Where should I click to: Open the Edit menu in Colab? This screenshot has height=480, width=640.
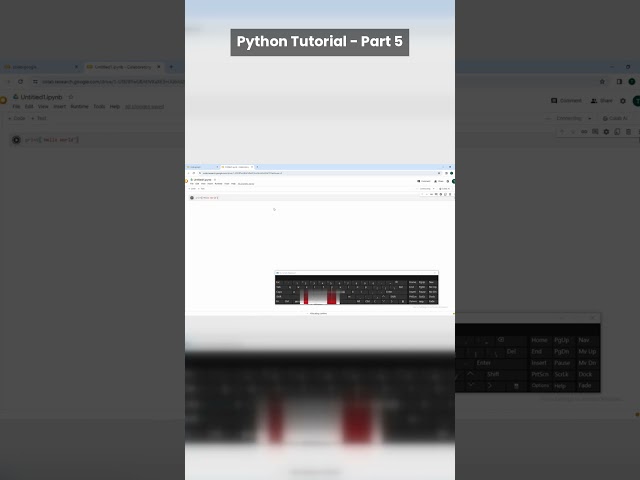pos(29,107)
